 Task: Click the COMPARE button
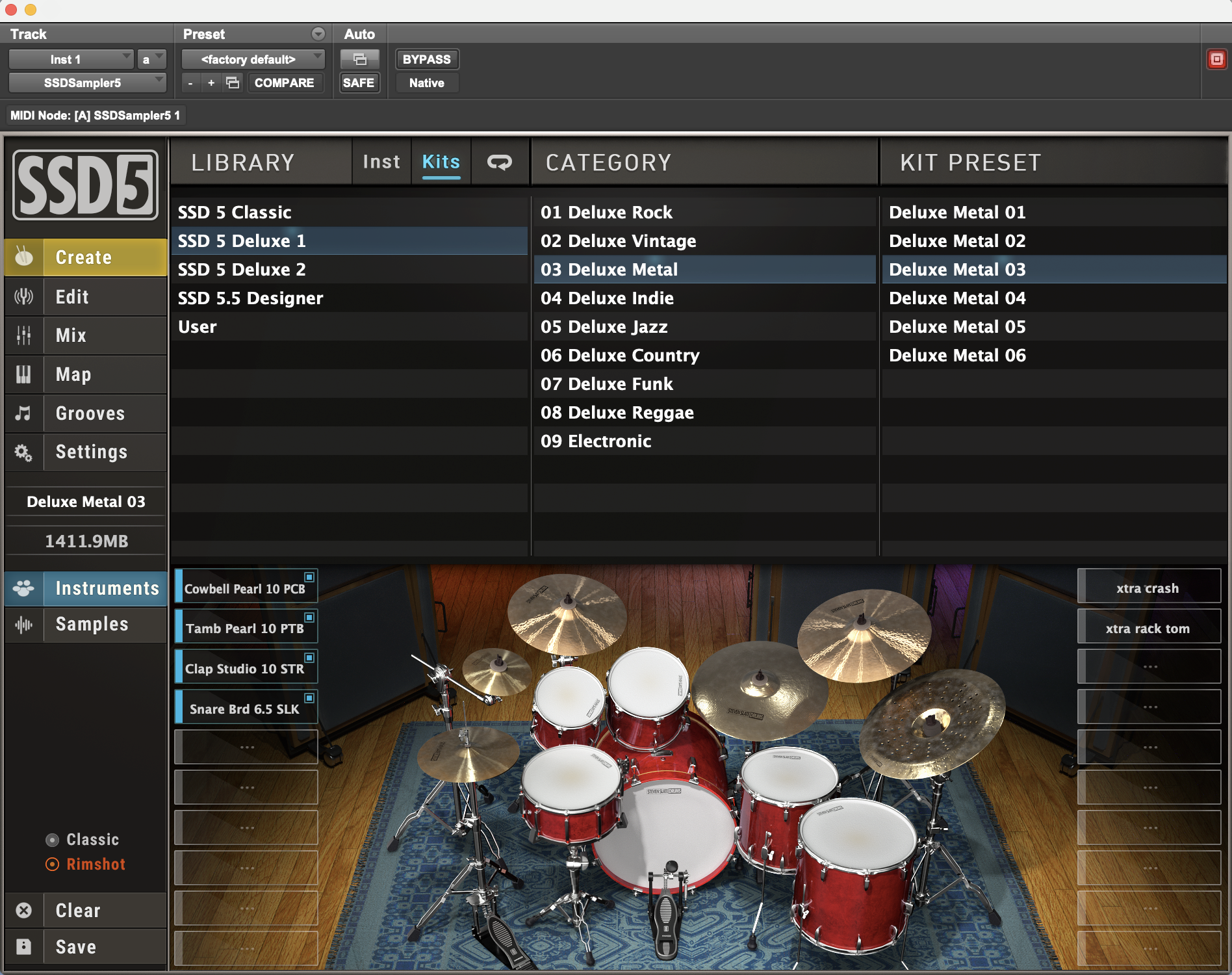(284, 83)
